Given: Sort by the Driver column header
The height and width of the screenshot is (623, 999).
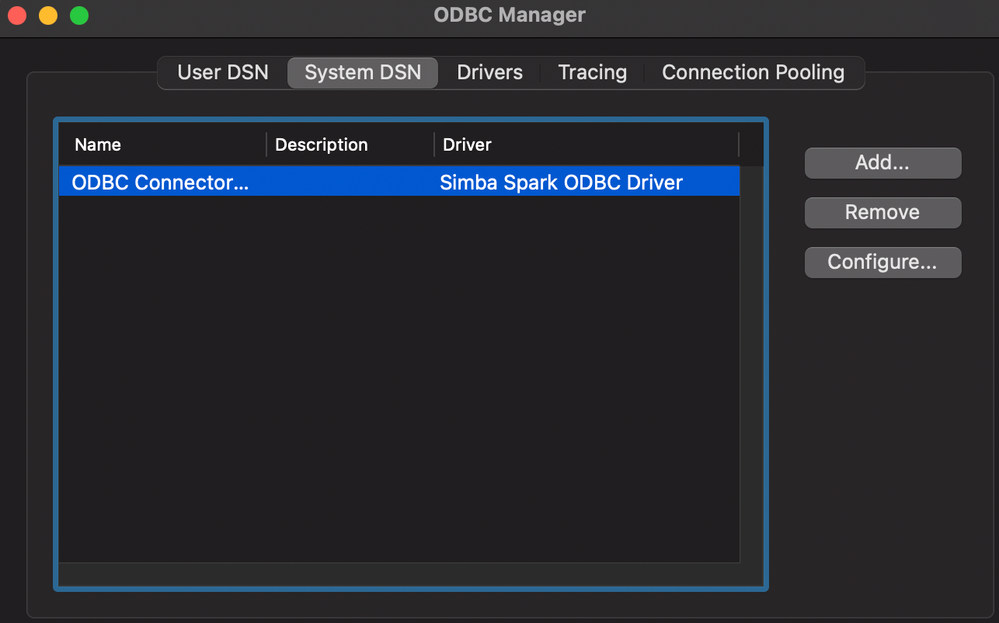Looking at the screenshot, I should pos(585,145).
